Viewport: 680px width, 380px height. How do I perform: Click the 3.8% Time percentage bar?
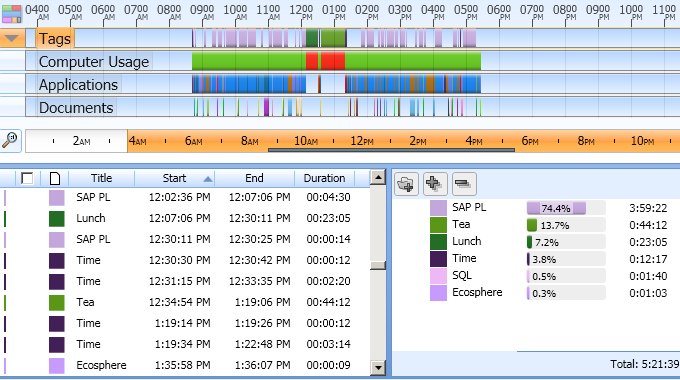coord(566,259)
